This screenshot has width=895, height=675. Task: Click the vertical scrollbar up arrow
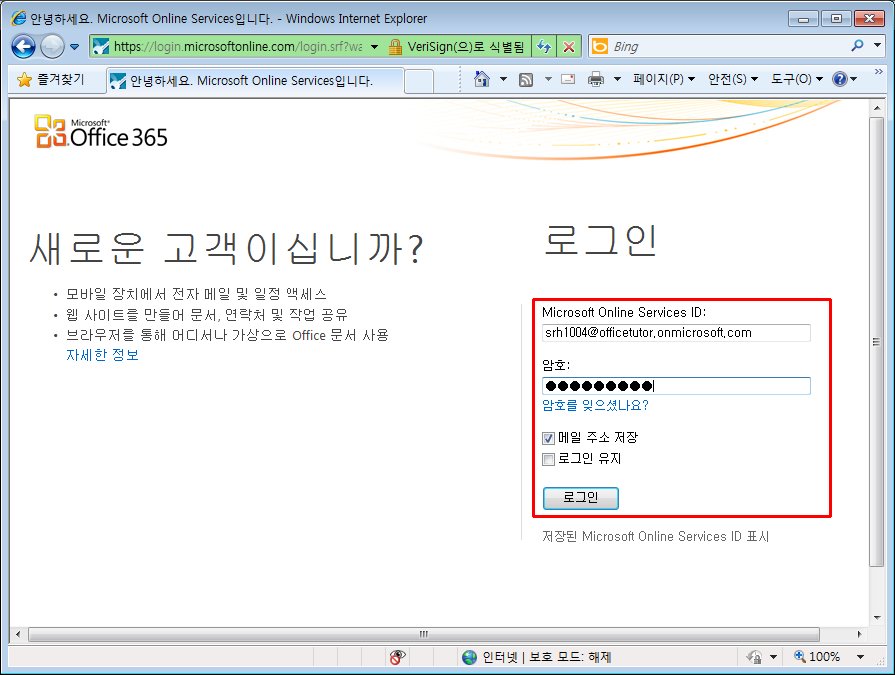(877, 108)
